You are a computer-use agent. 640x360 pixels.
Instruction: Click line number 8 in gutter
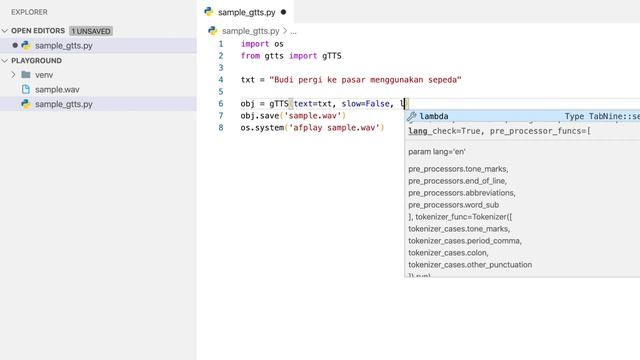pyautogui.click(x=221, y=127)
